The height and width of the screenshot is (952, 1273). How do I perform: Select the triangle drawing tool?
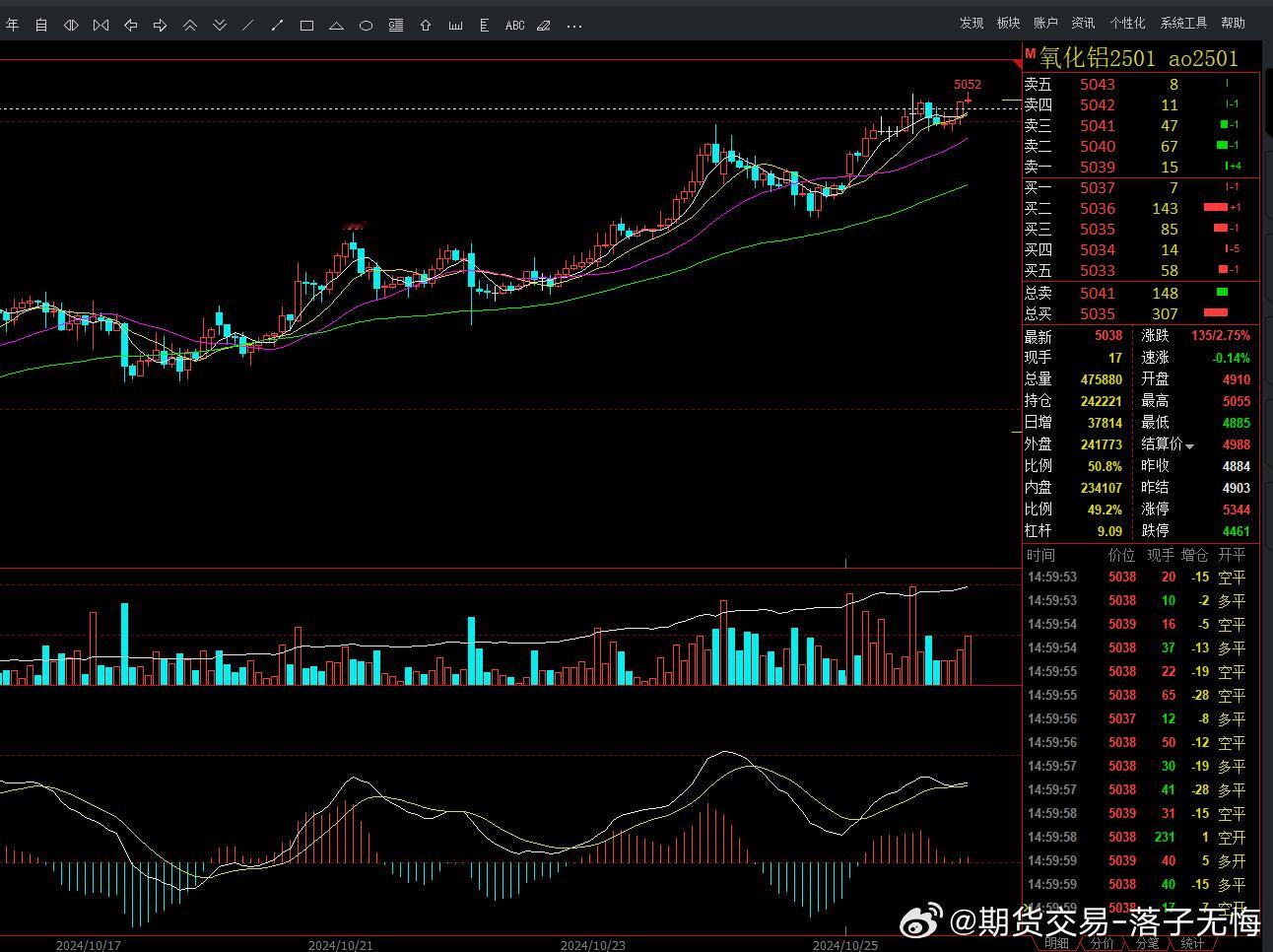[x=336, y=26]
